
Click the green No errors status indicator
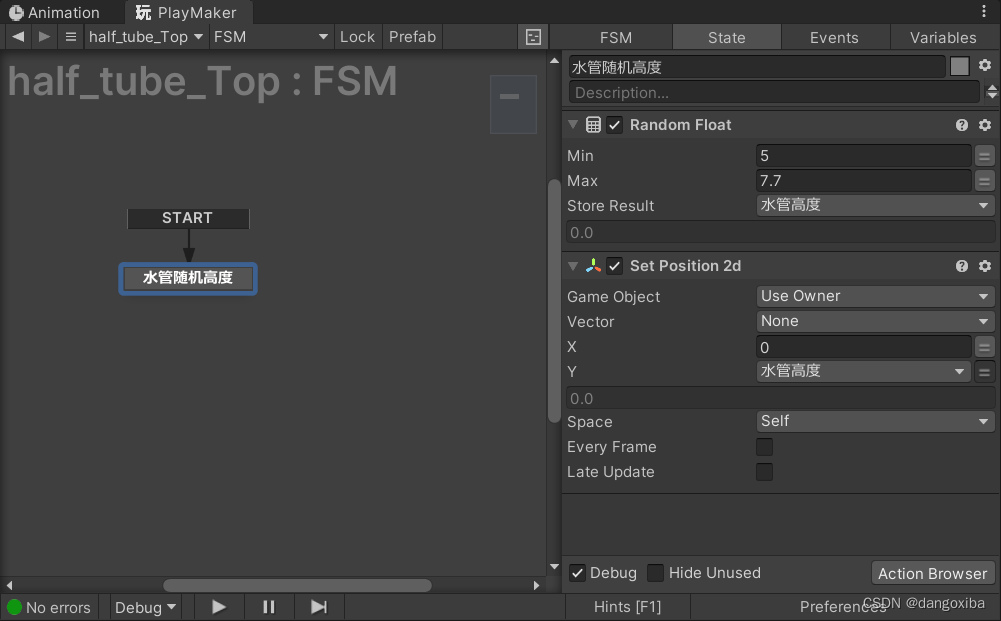click(x=14, y=607)
